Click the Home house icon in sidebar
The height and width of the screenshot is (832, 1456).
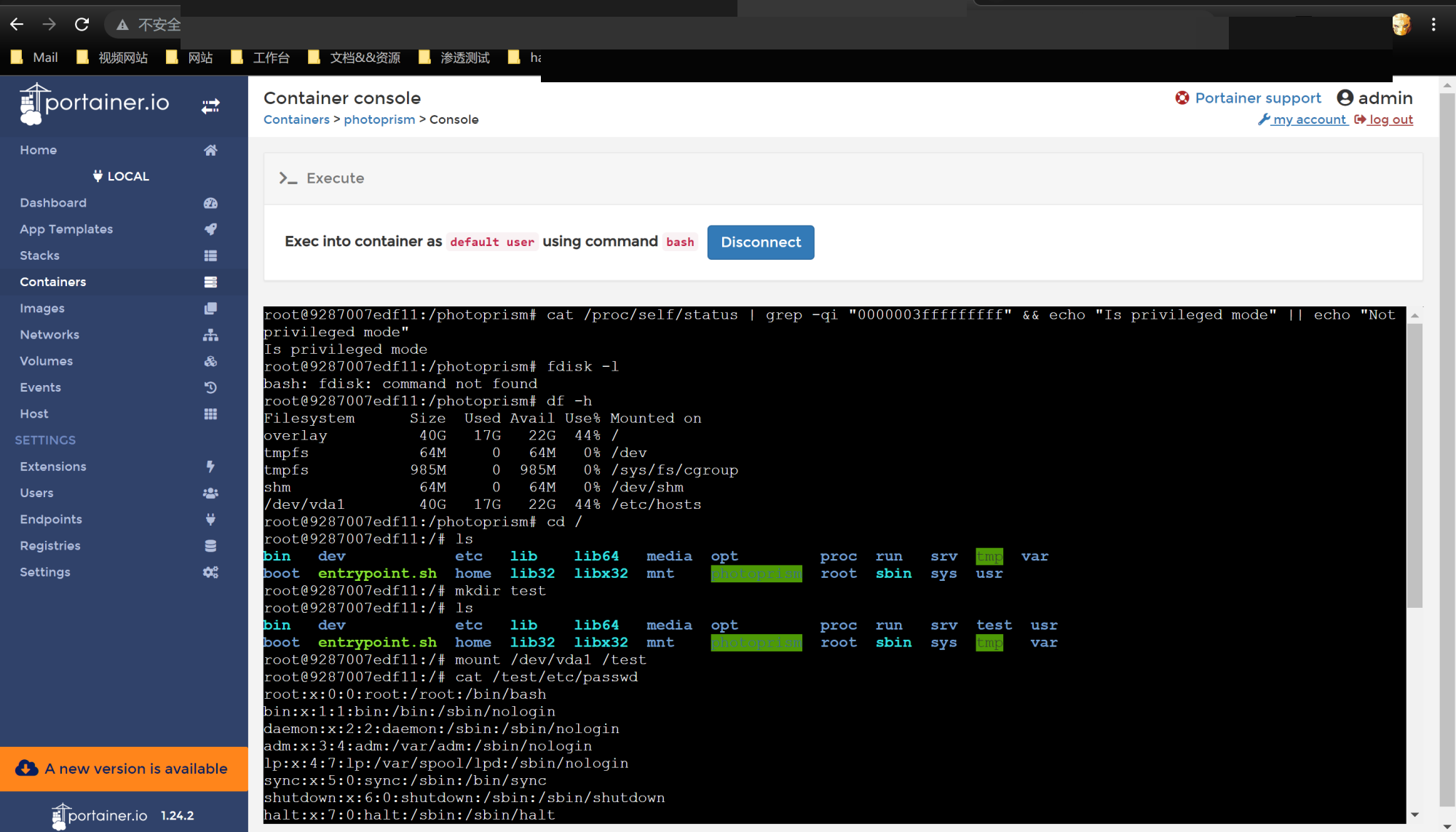pos(210,150)
